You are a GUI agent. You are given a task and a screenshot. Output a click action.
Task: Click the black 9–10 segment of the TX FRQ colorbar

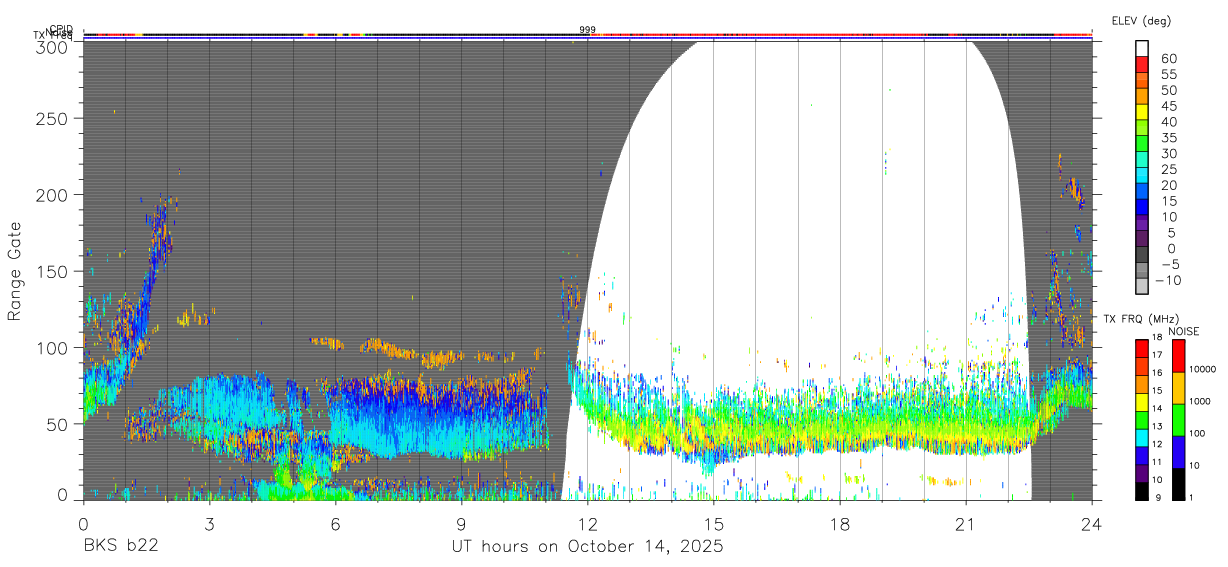(1143, 491)
